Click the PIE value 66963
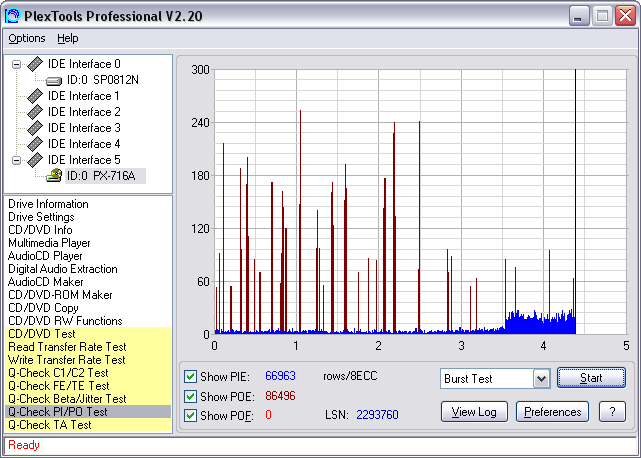 click(280, 376)
